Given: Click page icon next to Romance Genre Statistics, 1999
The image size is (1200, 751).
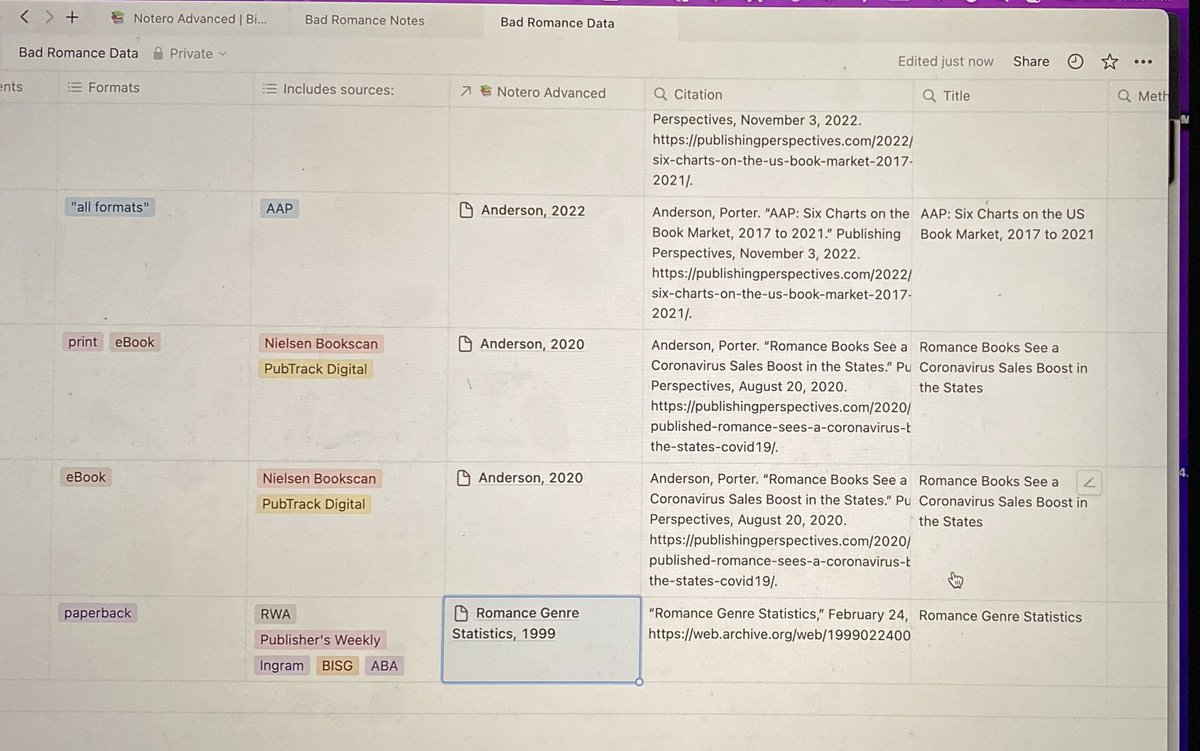Looking at the screenshot, I should coord(461,613).
